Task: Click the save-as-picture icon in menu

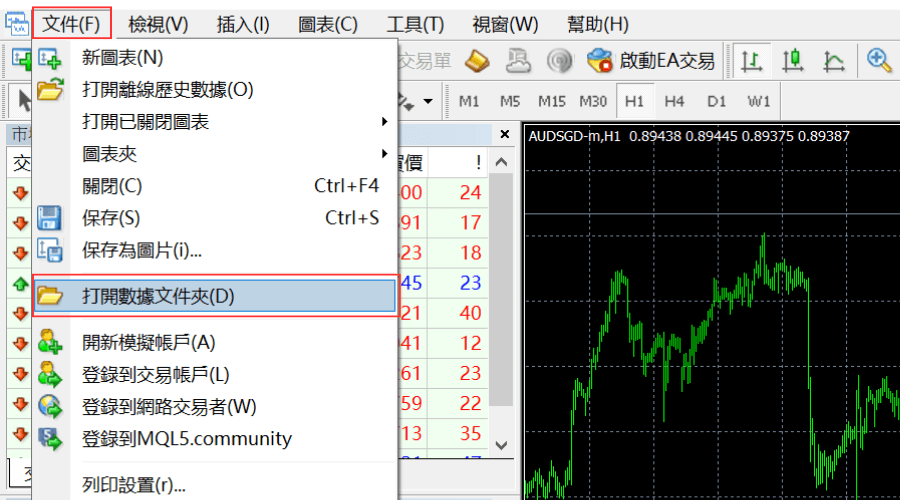Action: click(50, 250)
